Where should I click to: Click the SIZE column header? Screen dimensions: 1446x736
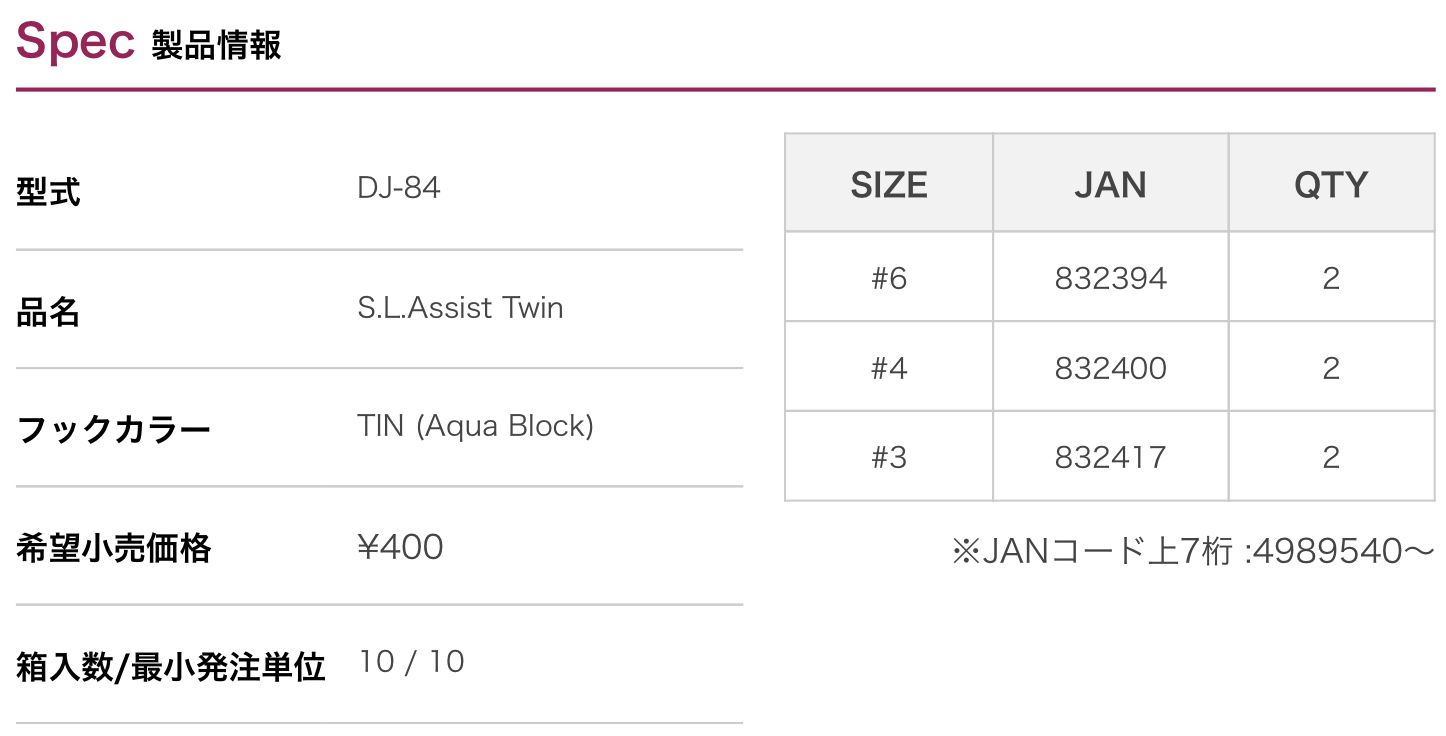[x=889, y=185]
